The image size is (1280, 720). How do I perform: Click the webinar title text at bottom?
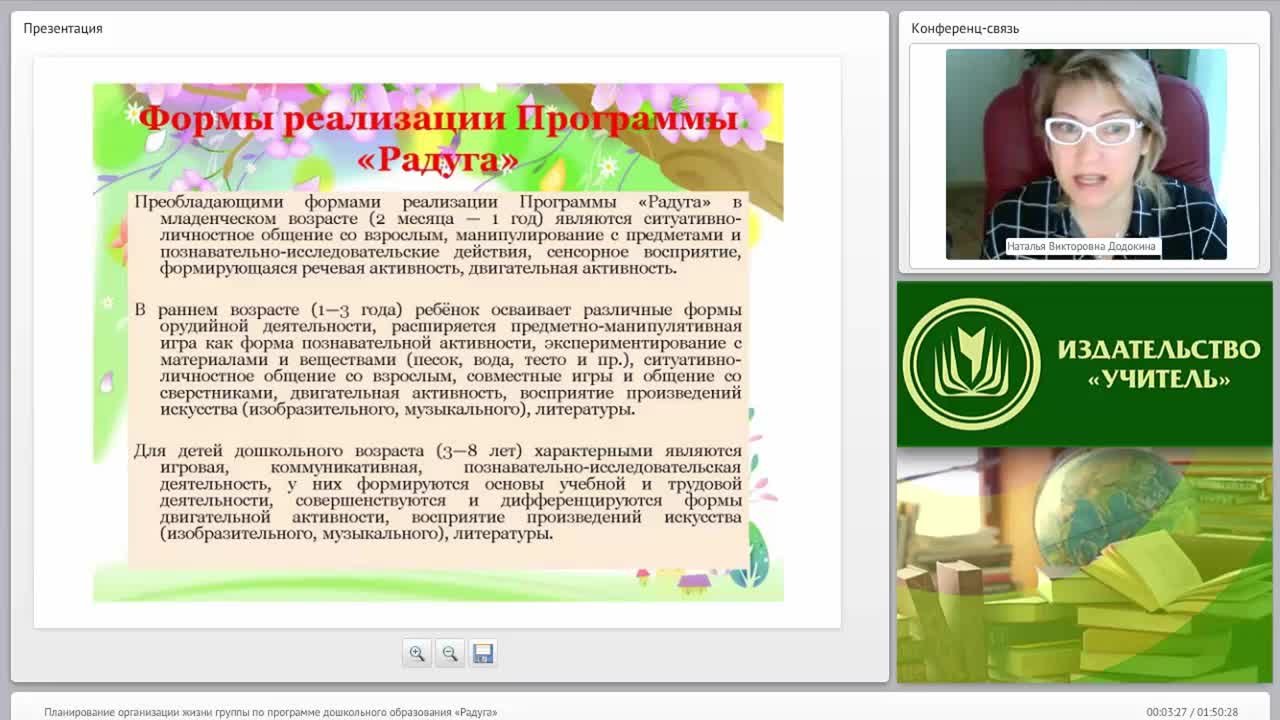270,712
